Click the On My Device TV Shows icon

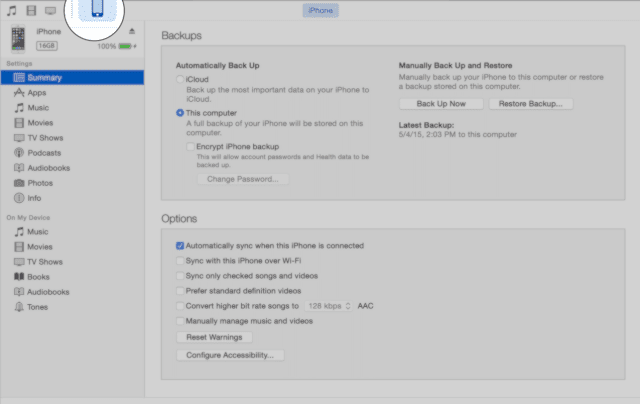click(19, 262)
